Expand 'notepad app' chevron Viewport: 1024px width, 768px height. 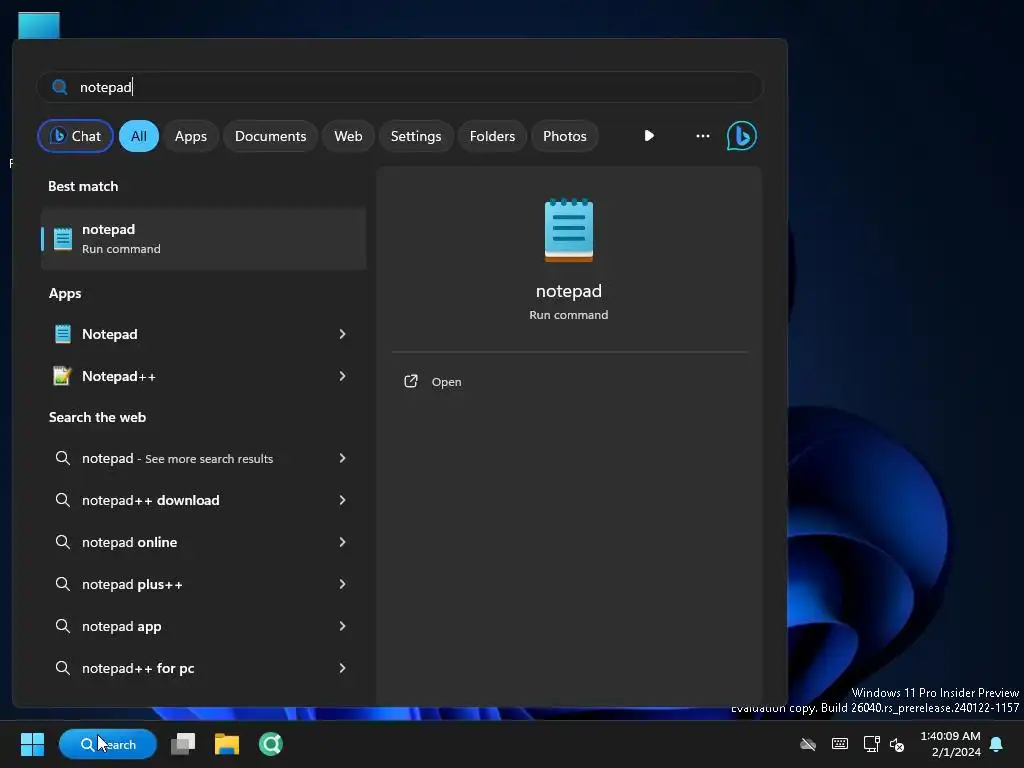tap(342, 626)
